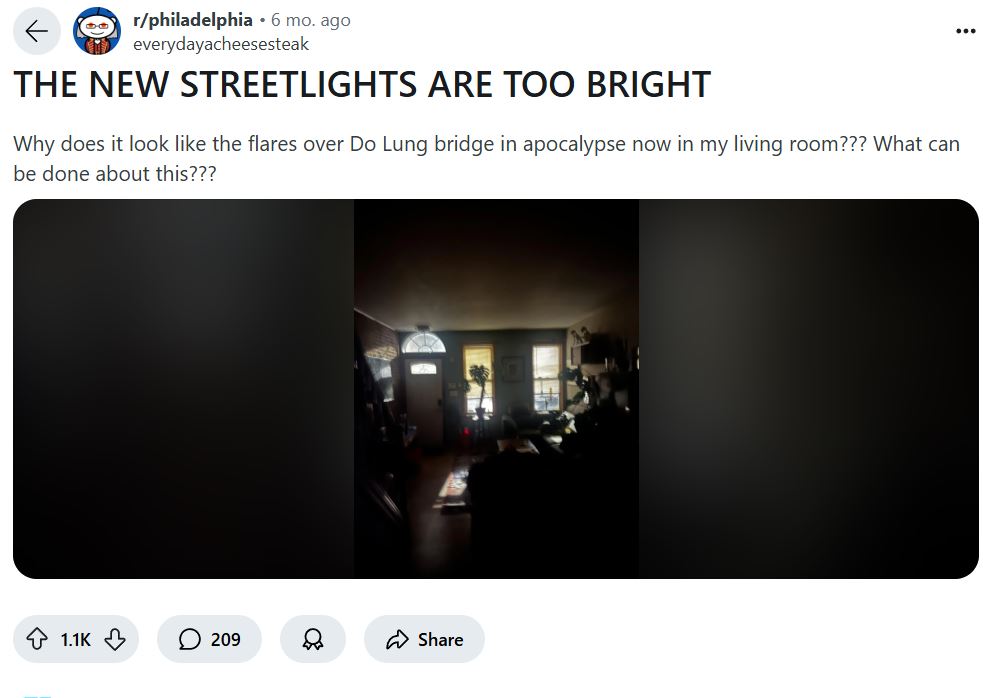Open the 209 comments thread
The height and width of the screenshot is (698, 983).
pos(210,639)
